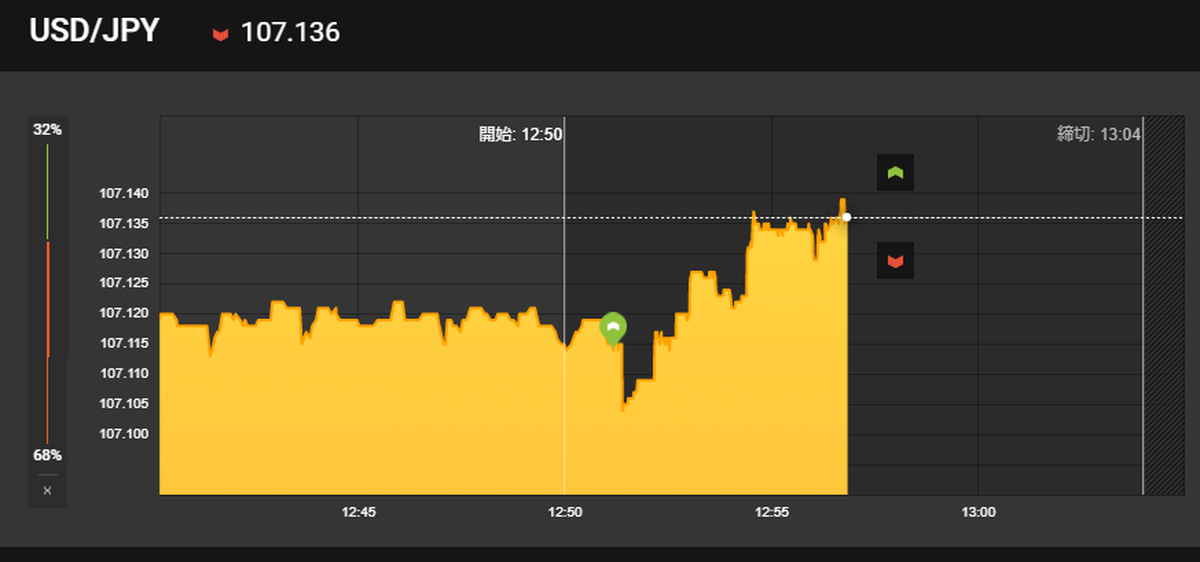The height and width of the screenshot is (562, 1200).
Task: Click the 開始: 12:50 start time label
Action: pyautogui.click(x=520, y=133)
